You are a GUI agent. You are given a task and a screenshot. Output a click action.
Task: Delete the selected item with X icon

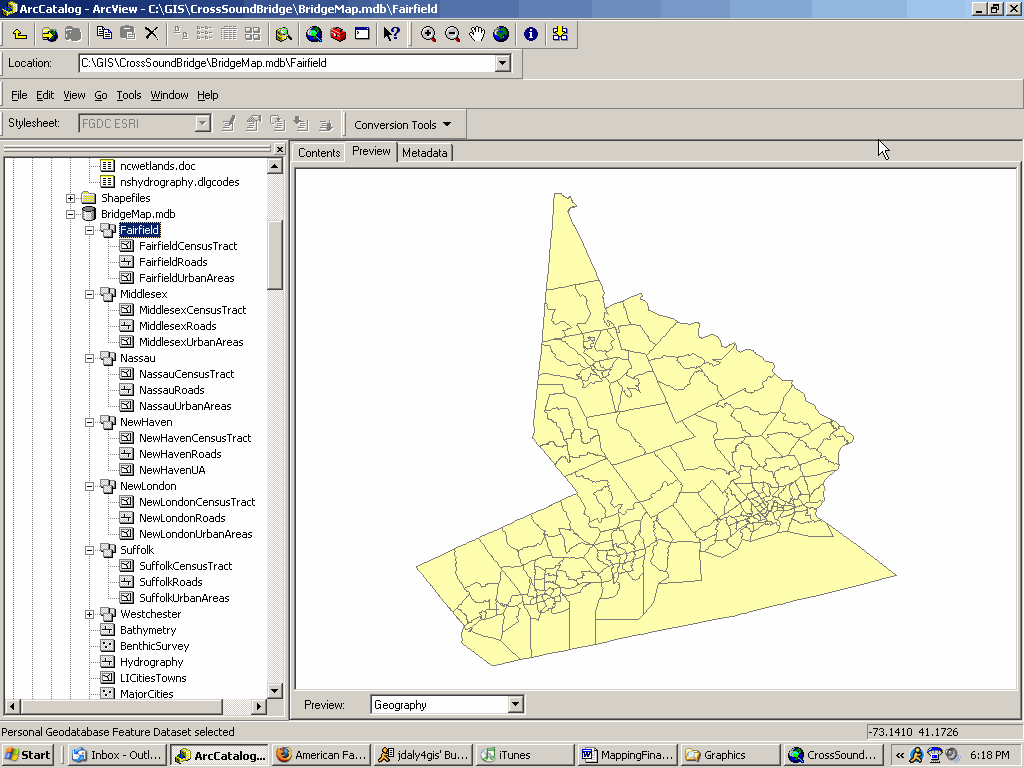(152, 34)
